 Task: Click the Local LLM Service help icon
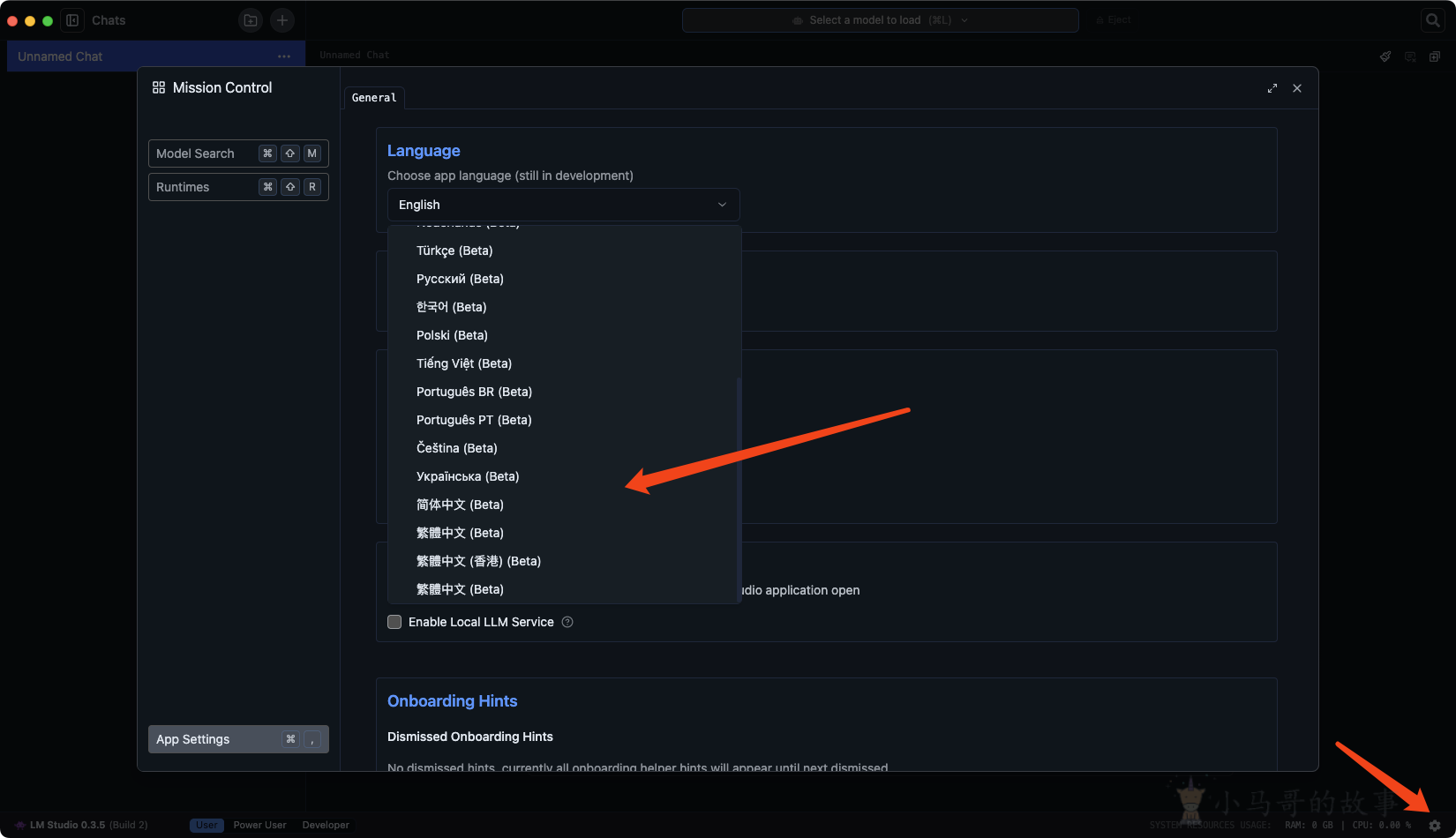point(567,622)
